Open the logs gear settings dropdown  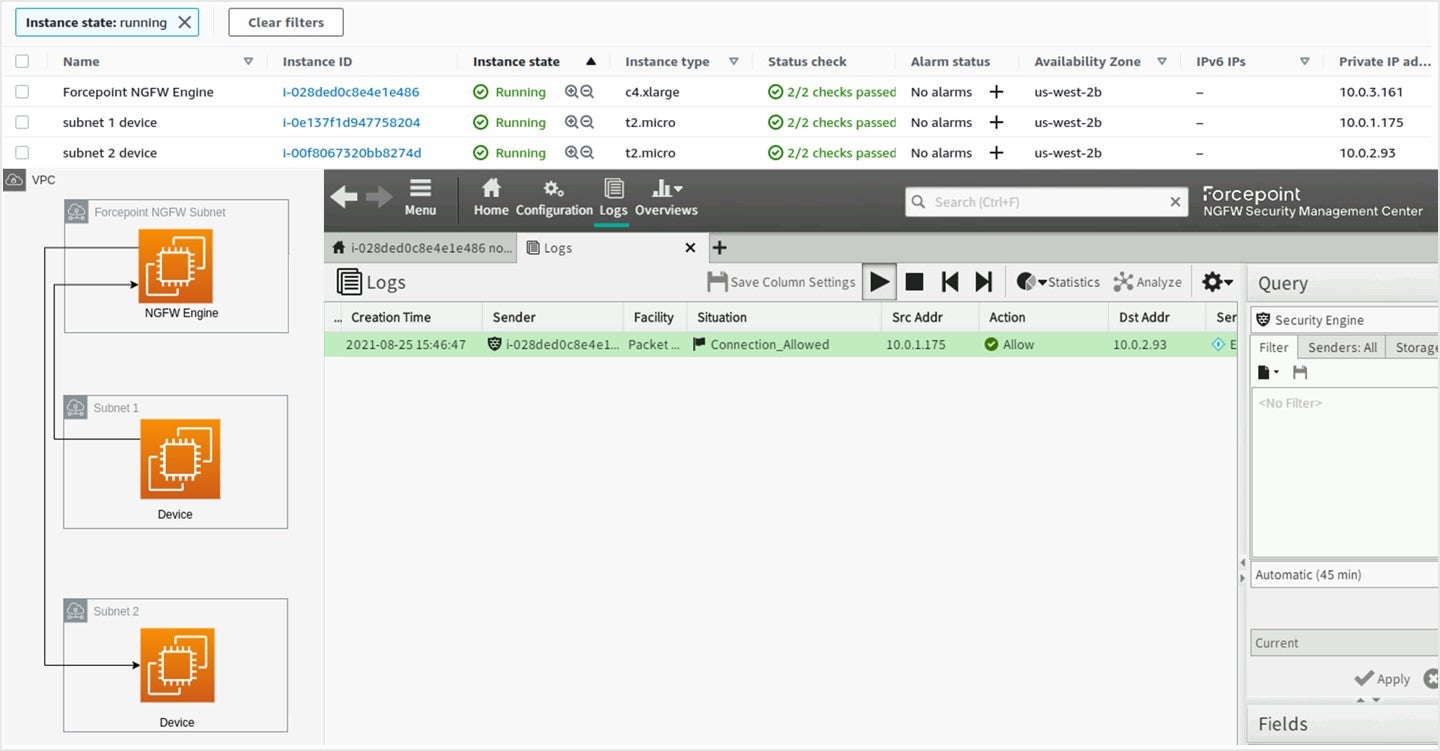coord(1217,282)
